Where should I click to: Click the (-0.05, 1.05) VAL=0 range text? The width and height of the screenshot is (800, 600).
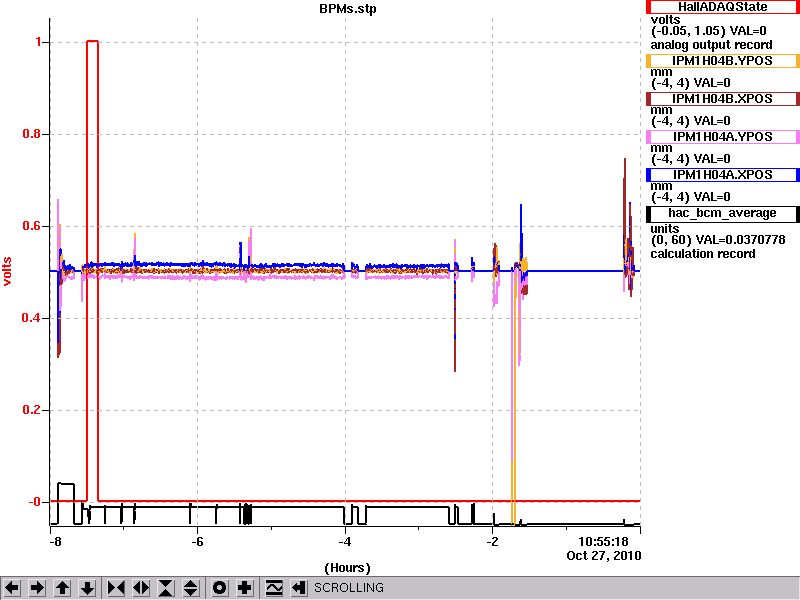click(x=708, y=31)
